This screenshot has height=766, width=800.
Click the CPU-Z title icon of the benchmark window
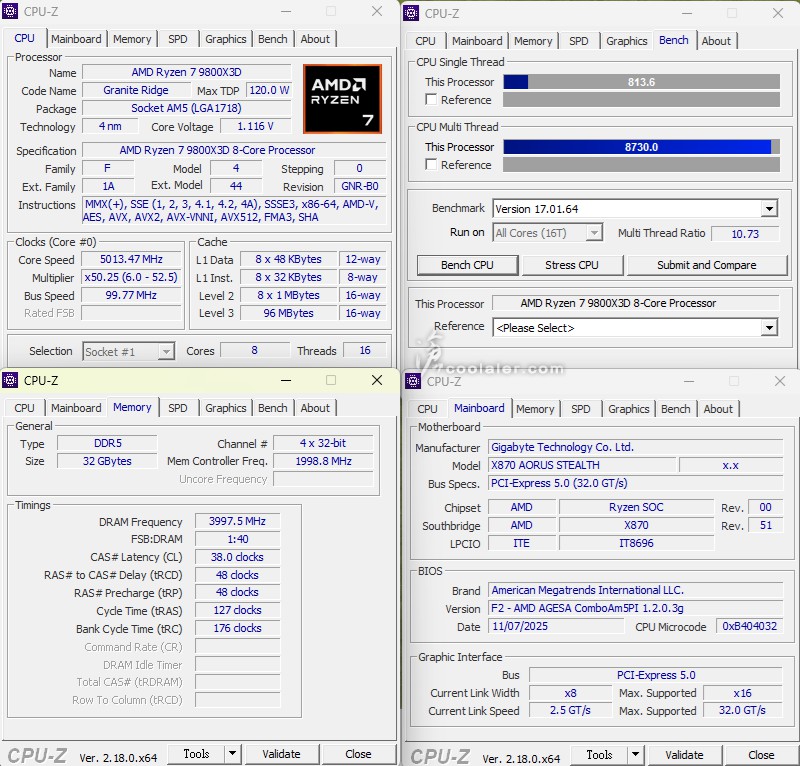(x=413, y=13)
